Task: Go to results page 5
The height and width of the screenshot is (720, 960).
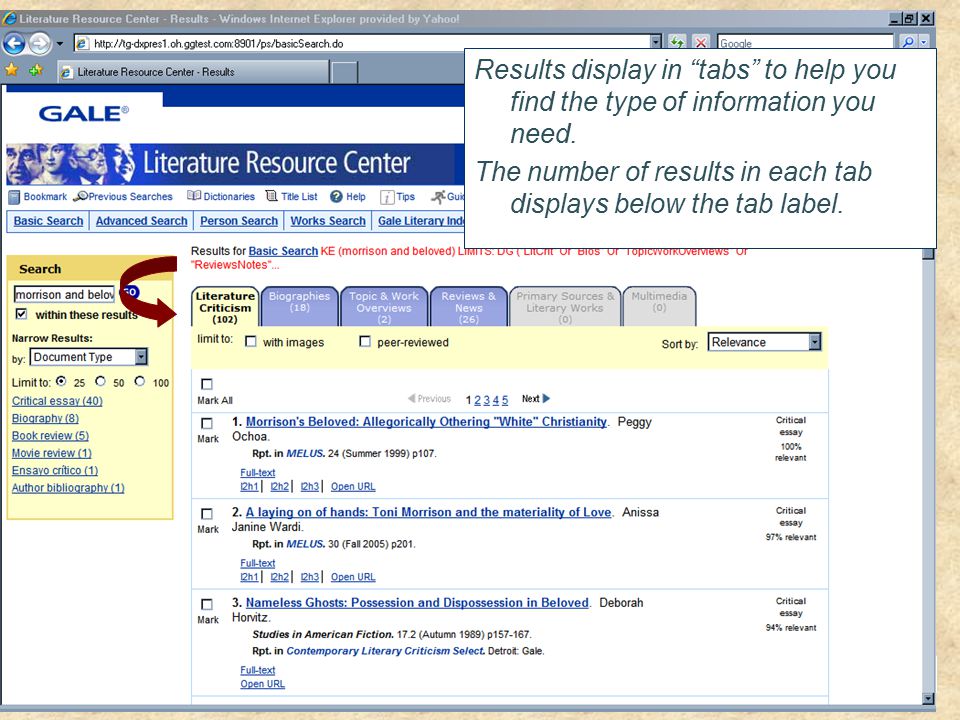Action: pos(505,400)
